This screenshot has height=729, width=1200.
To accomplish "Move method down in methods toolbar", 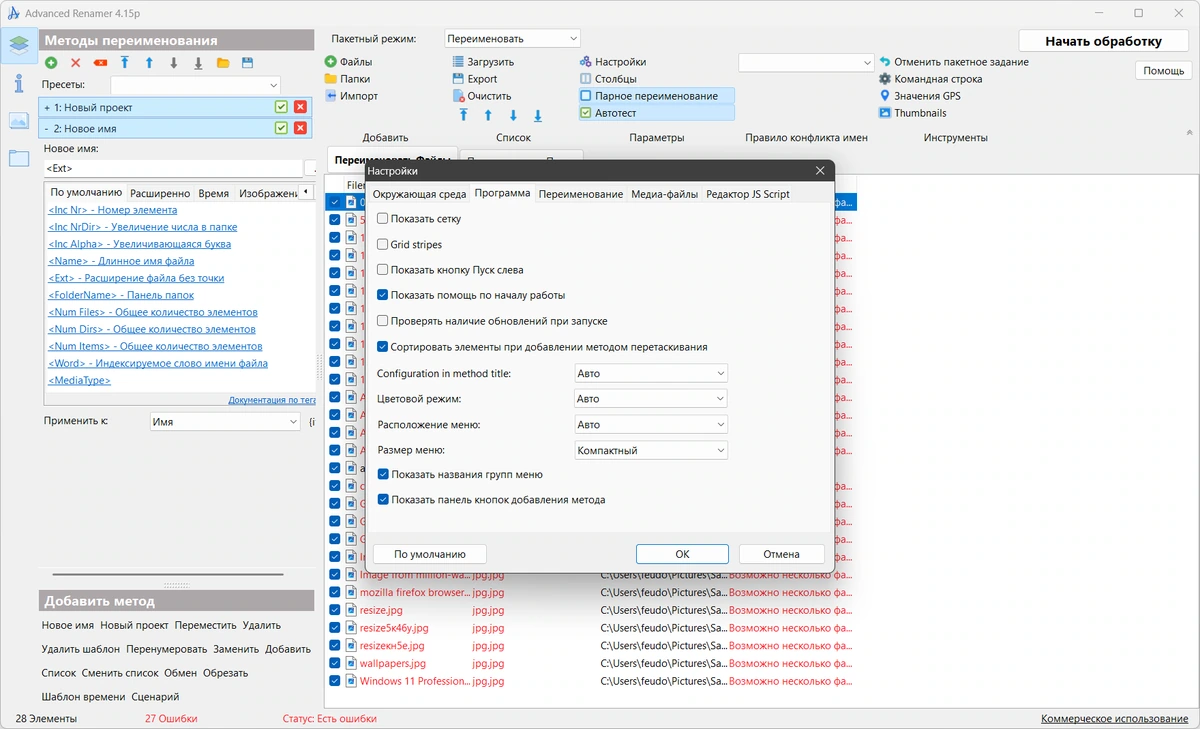I will click(174, 63).
